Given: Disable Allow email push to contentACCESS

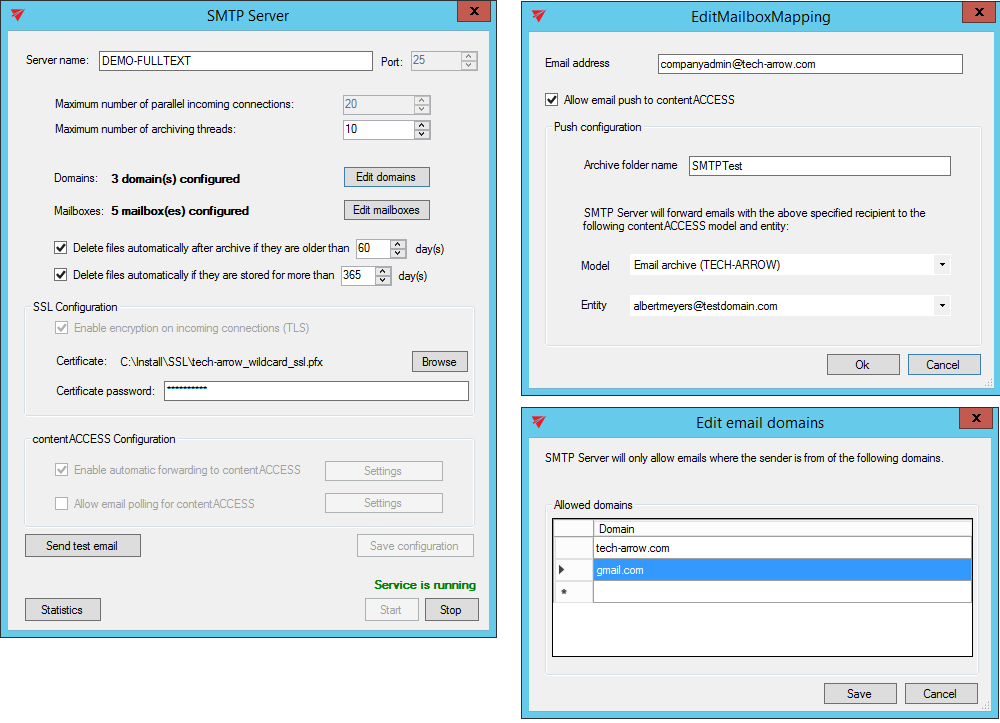Looking at the screenshot, I should tap(551, 100).
